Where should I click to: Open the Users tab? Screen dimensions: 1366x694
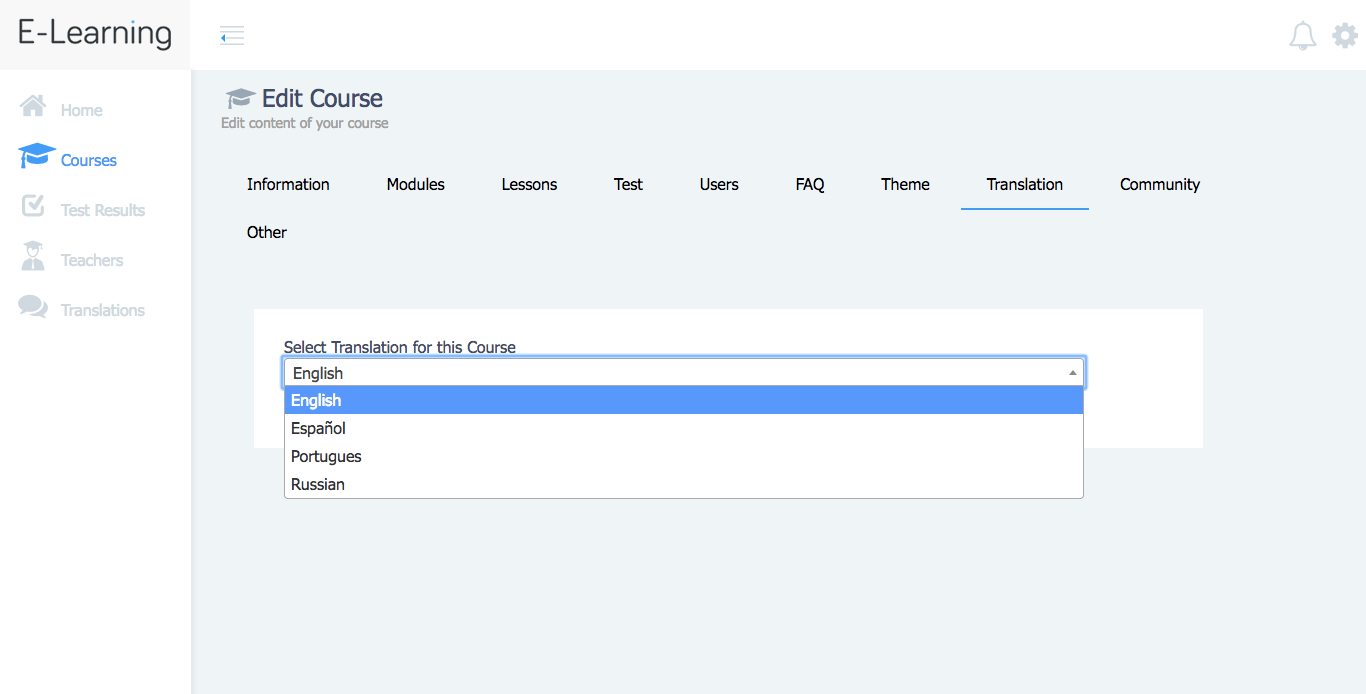(719, 184)
